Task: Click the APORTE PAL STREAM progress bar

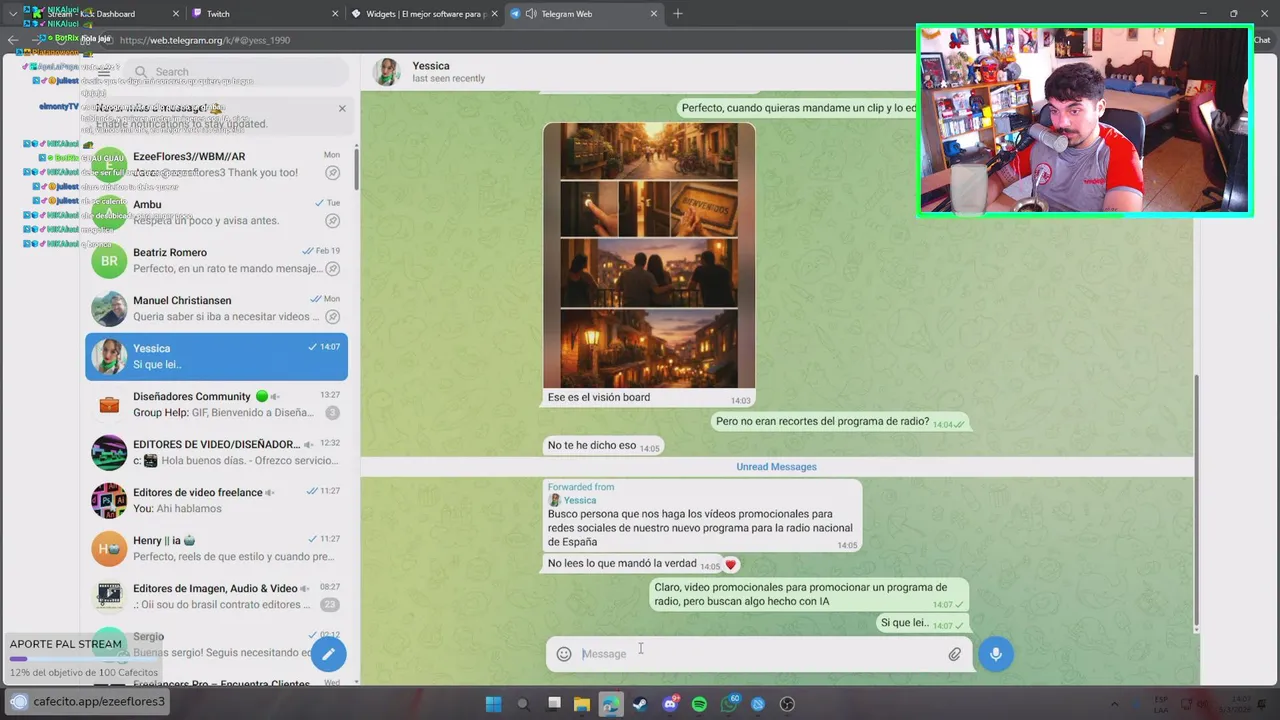Action: [x=85, y=659]
